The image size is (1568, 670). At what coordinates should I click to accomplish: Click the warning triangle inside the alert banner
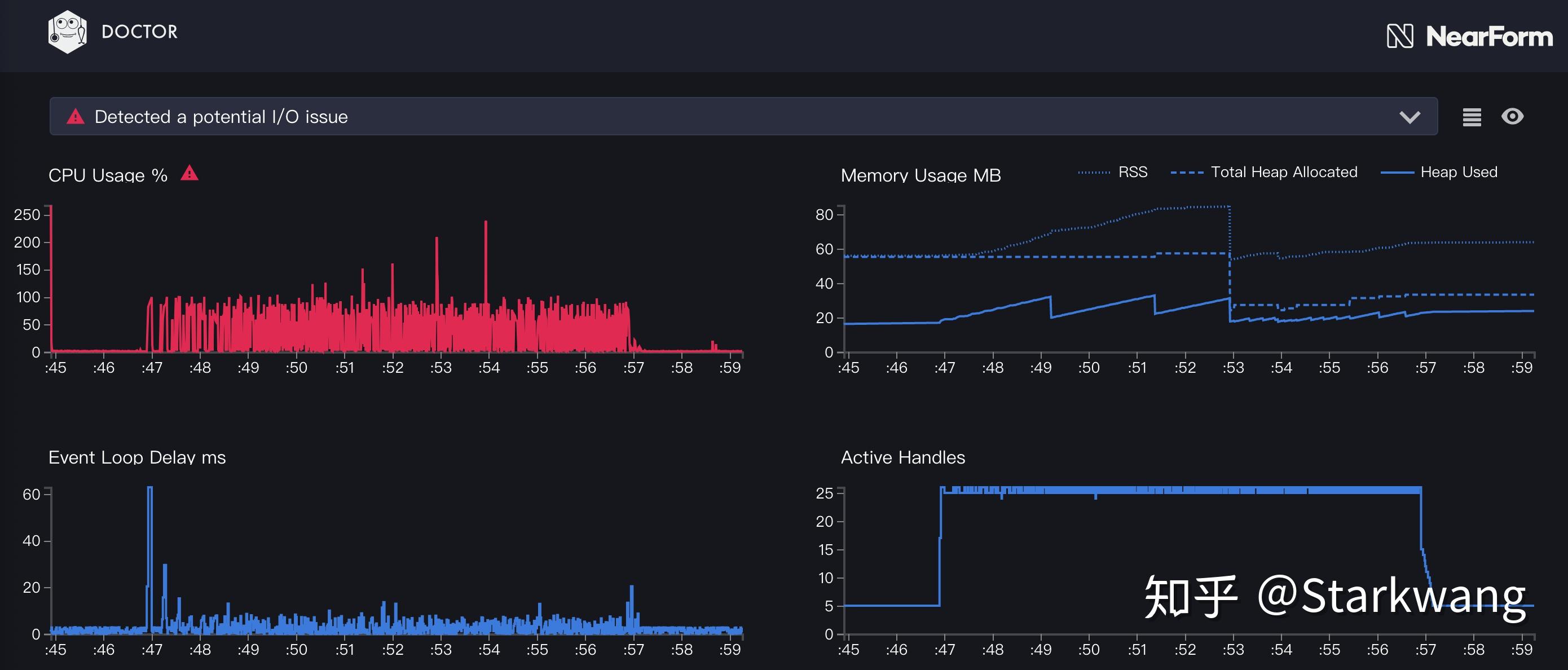pos(76,116)
